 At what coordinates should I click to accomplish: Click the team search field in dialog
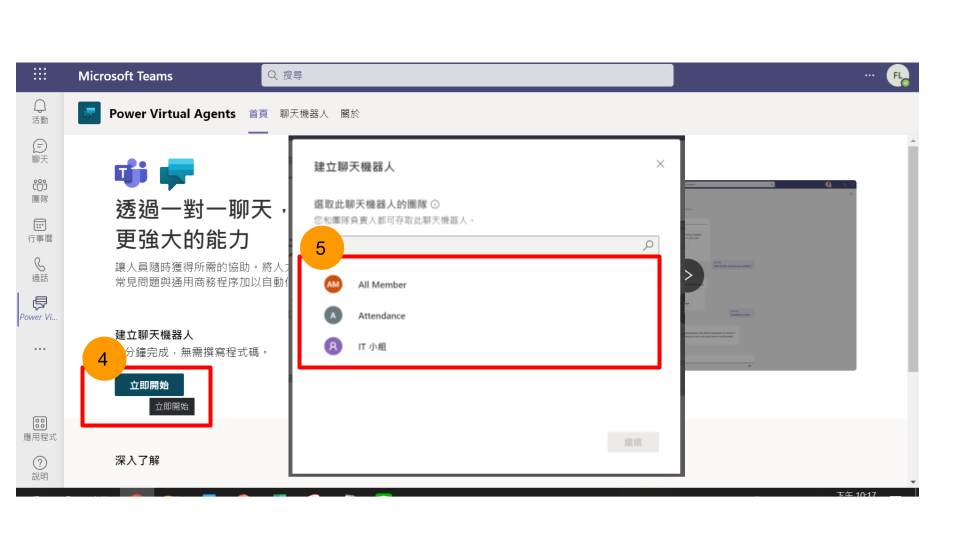487,245
